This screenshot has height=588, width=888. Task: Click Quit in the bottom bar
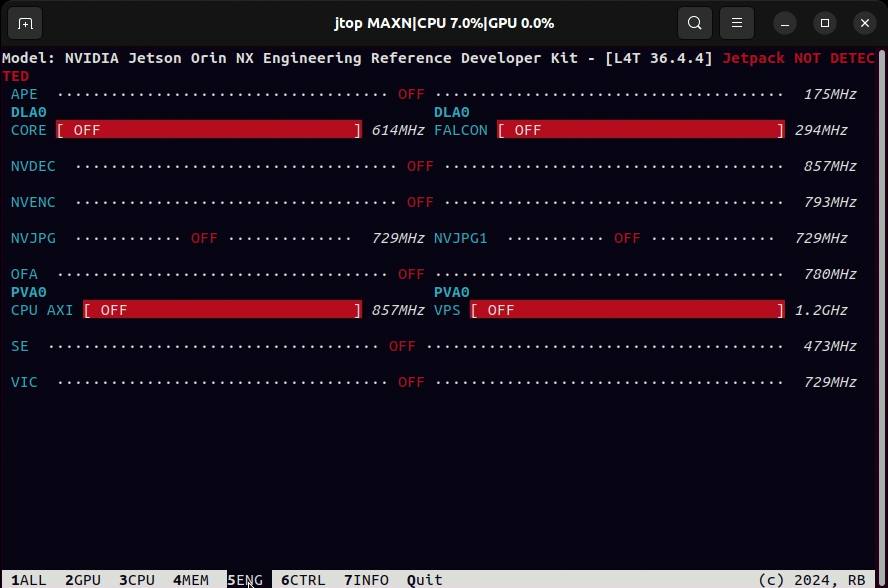(425, 580)
